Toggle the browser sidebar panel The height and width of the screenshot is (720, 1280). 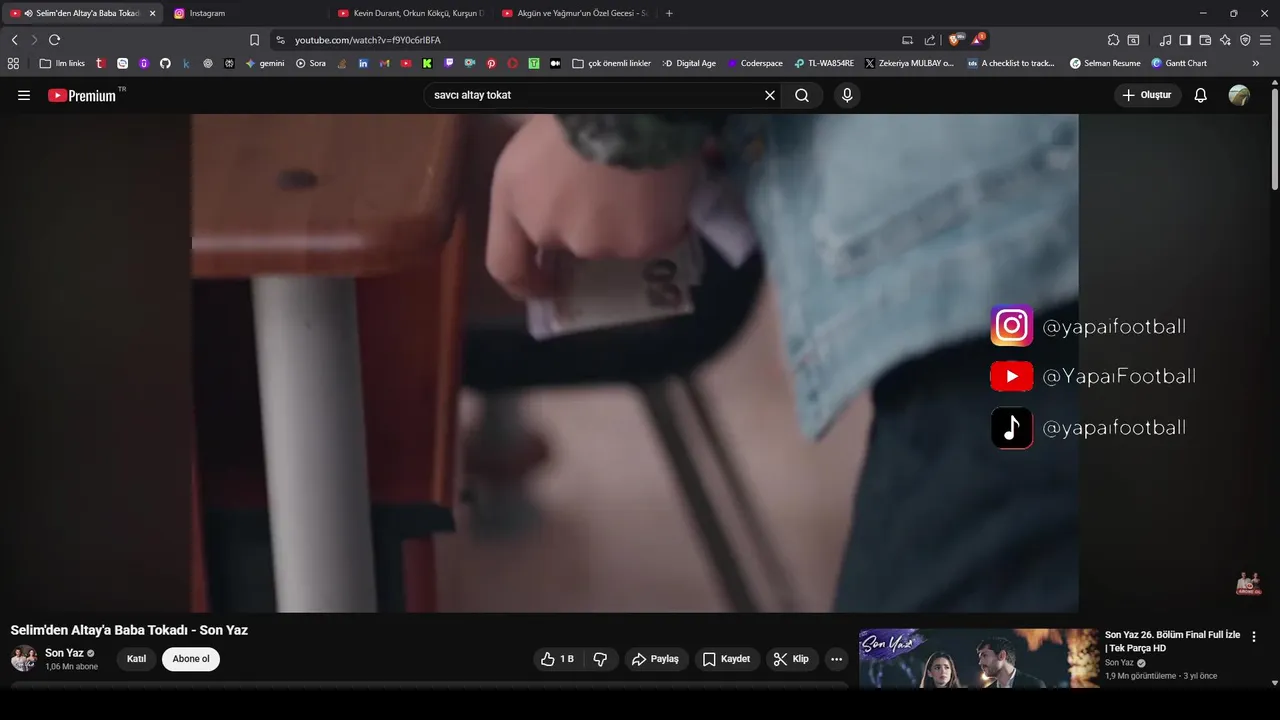pos(1185,40)
